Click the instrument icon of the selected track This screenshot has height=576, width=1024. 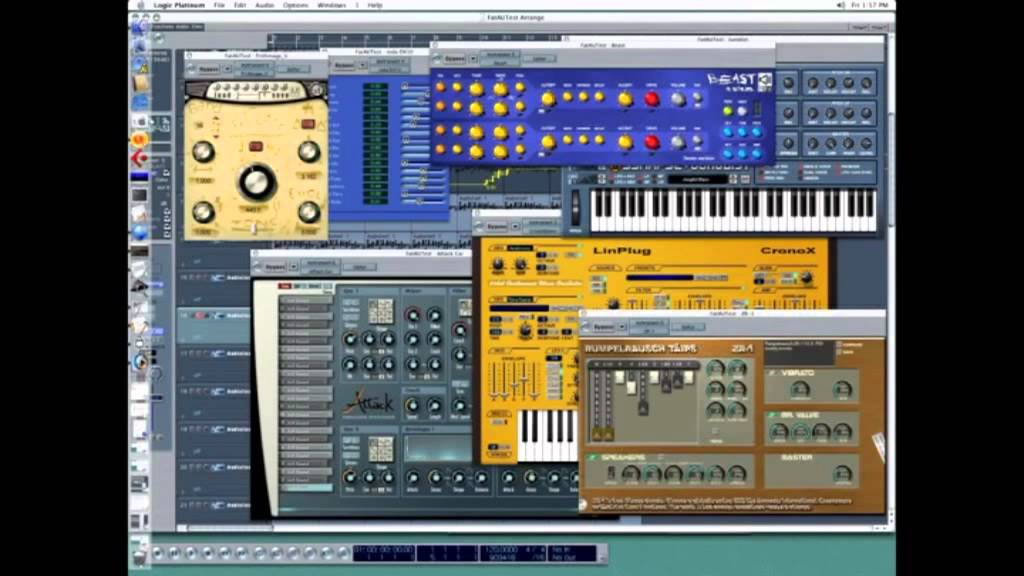[x=218, y=316]
